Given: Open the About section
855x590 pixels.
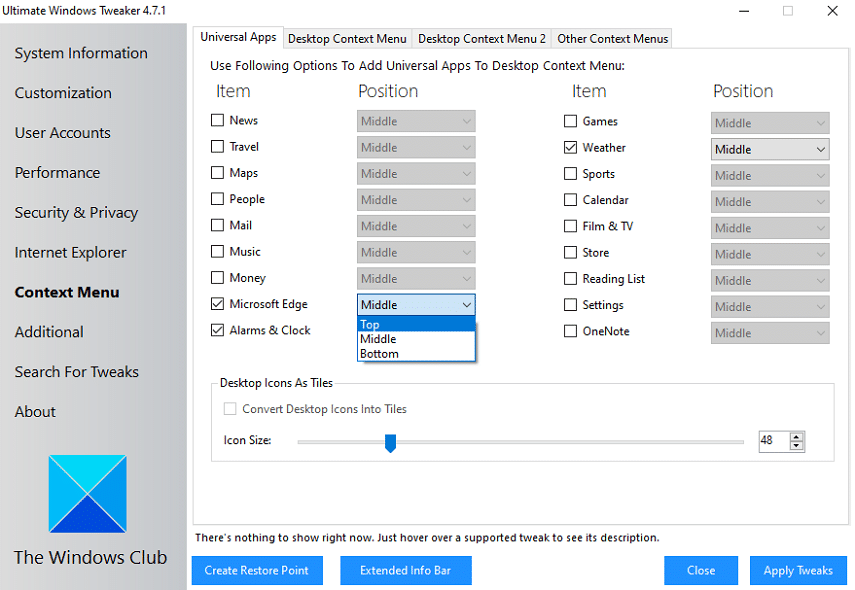Looking at the screenshot, I should pos(35,412).
